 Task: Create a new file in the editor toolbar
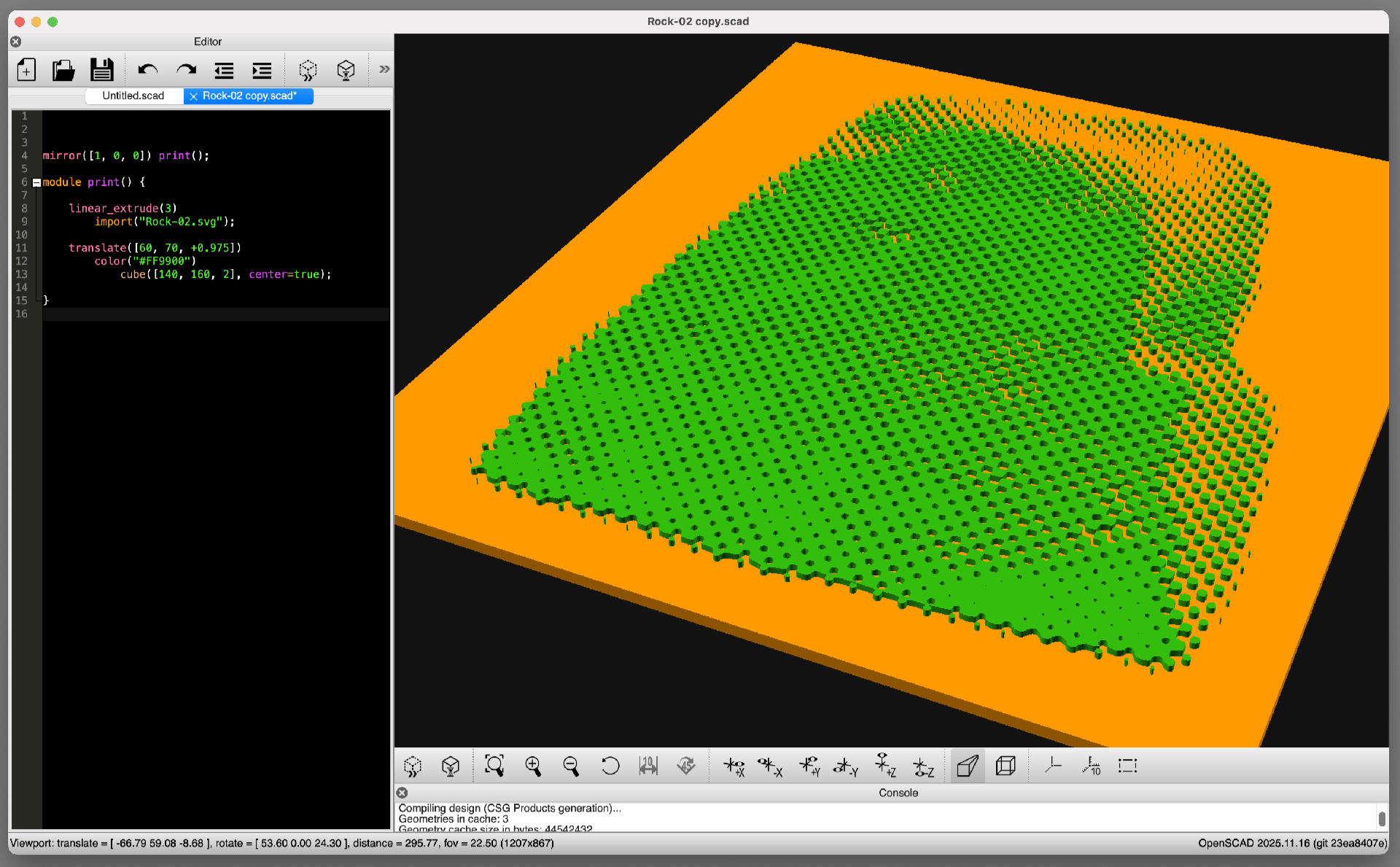[x=26, y=70]
